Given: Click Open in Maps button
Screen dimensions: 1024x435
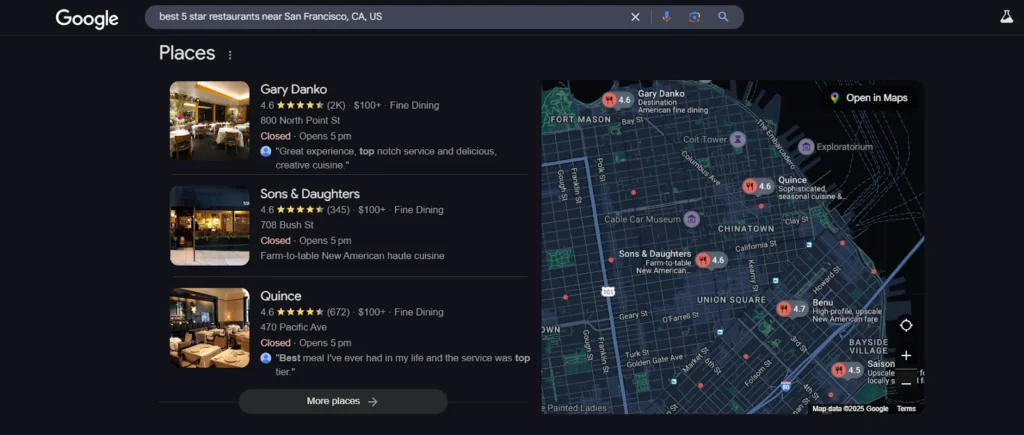Looking at the screenshot, I should (868, 98).
